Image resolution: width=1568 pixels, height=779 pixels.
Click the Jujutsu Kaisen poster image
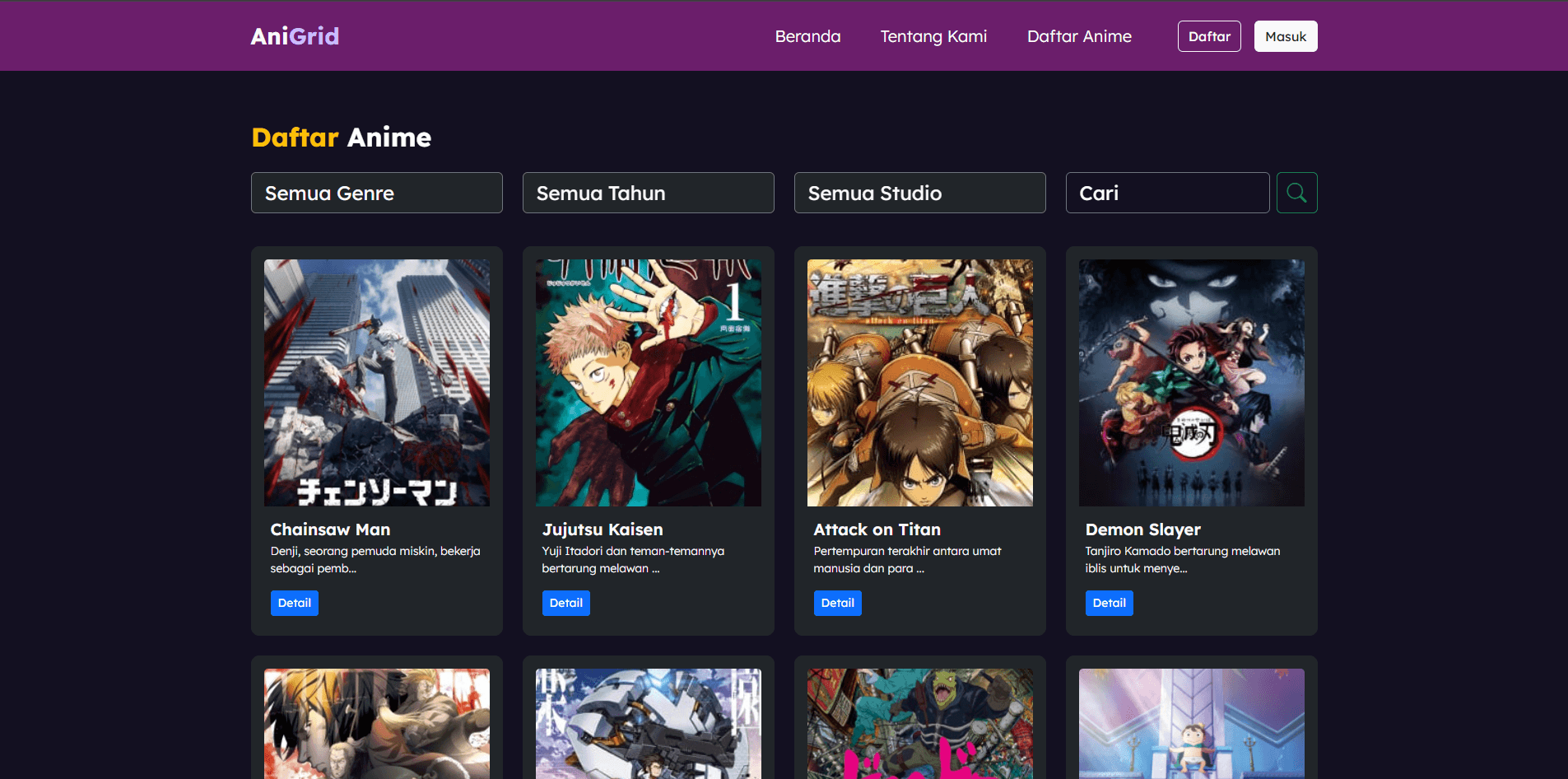(x=649, y=383)
